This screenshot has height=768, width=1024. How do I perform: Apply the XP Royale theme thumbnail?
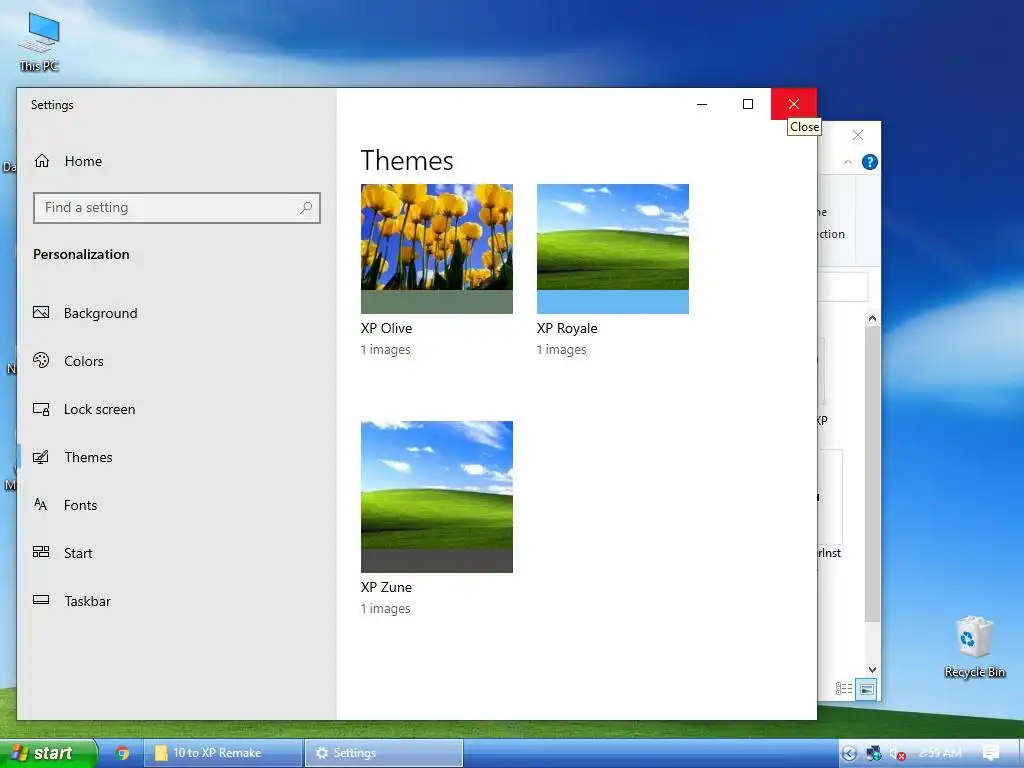pyautogui.click(x=613, y=249)
